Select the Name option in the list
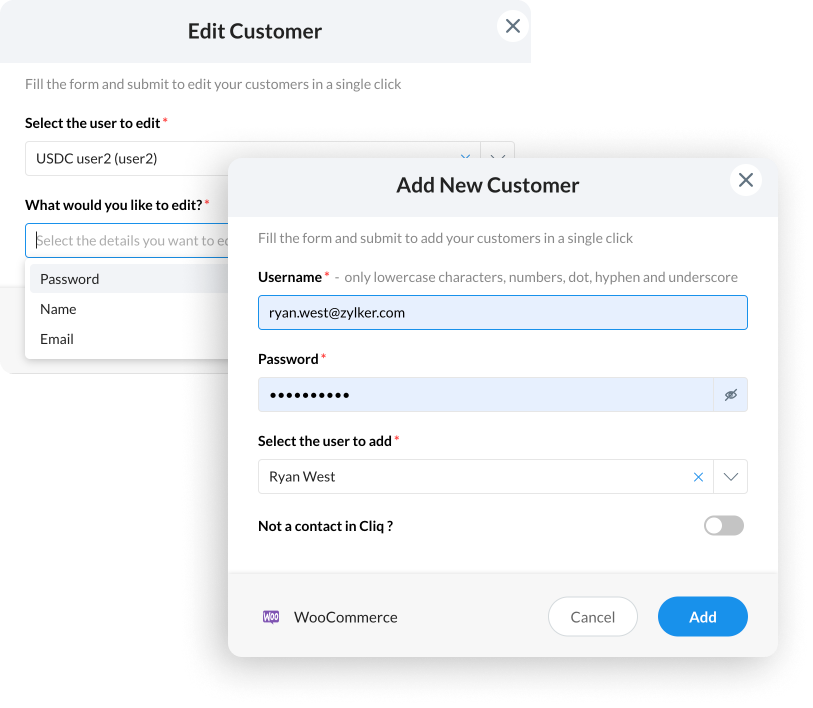 pyautogui.click(x=58, y=309)
